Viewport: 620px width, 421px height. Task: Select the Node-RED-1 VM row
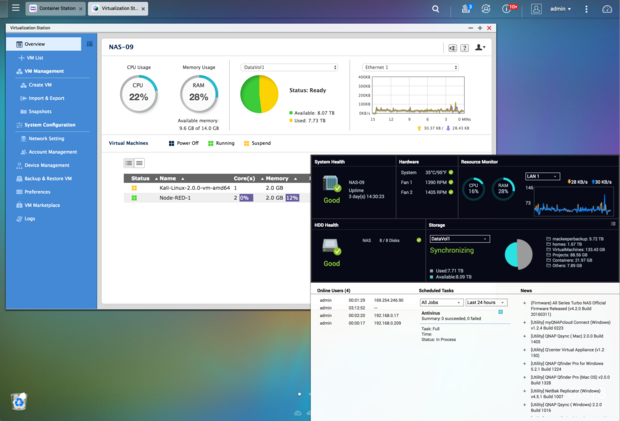tap(217, 198)
